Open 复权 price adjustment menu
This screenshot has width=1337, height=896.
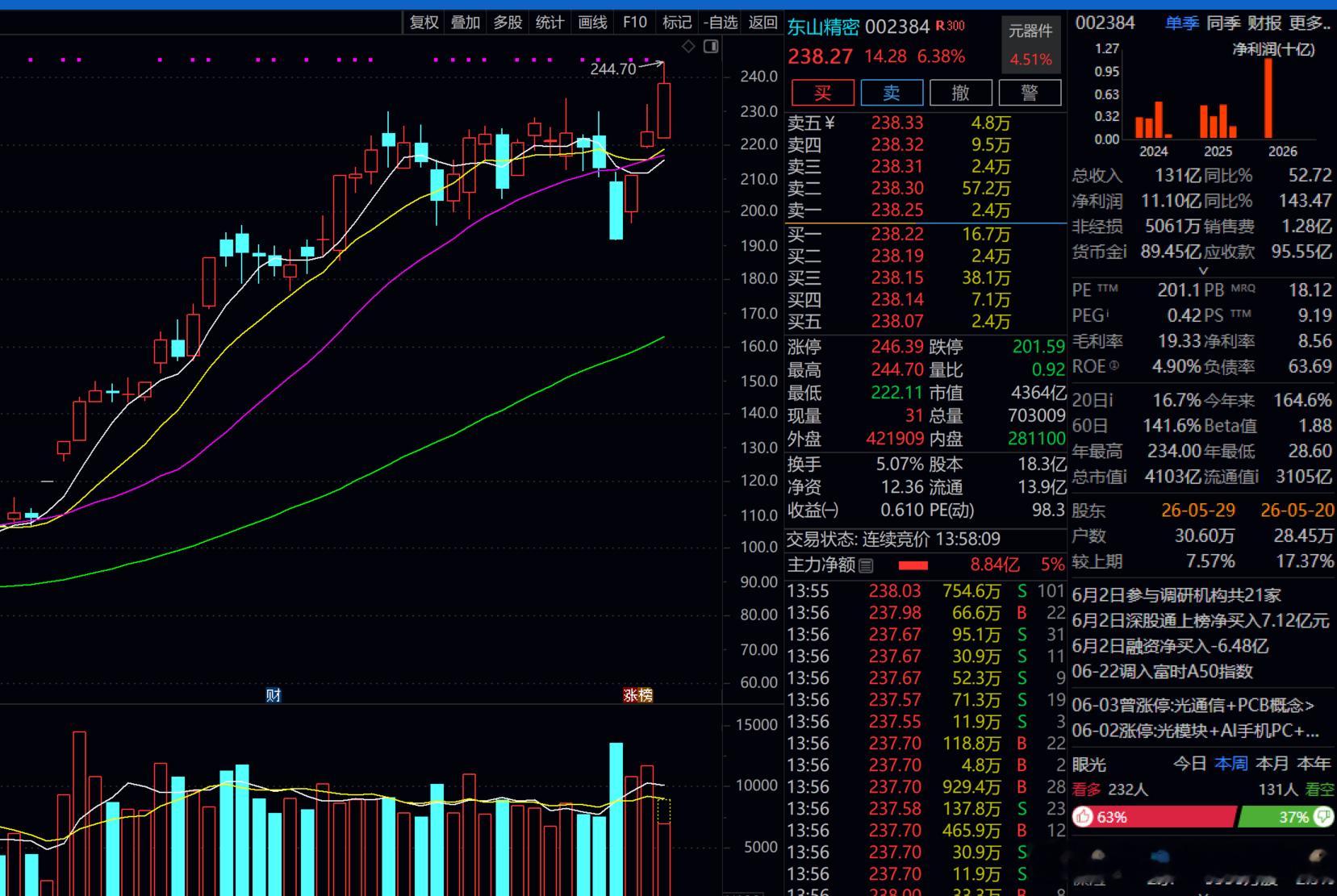coord(424,23)
